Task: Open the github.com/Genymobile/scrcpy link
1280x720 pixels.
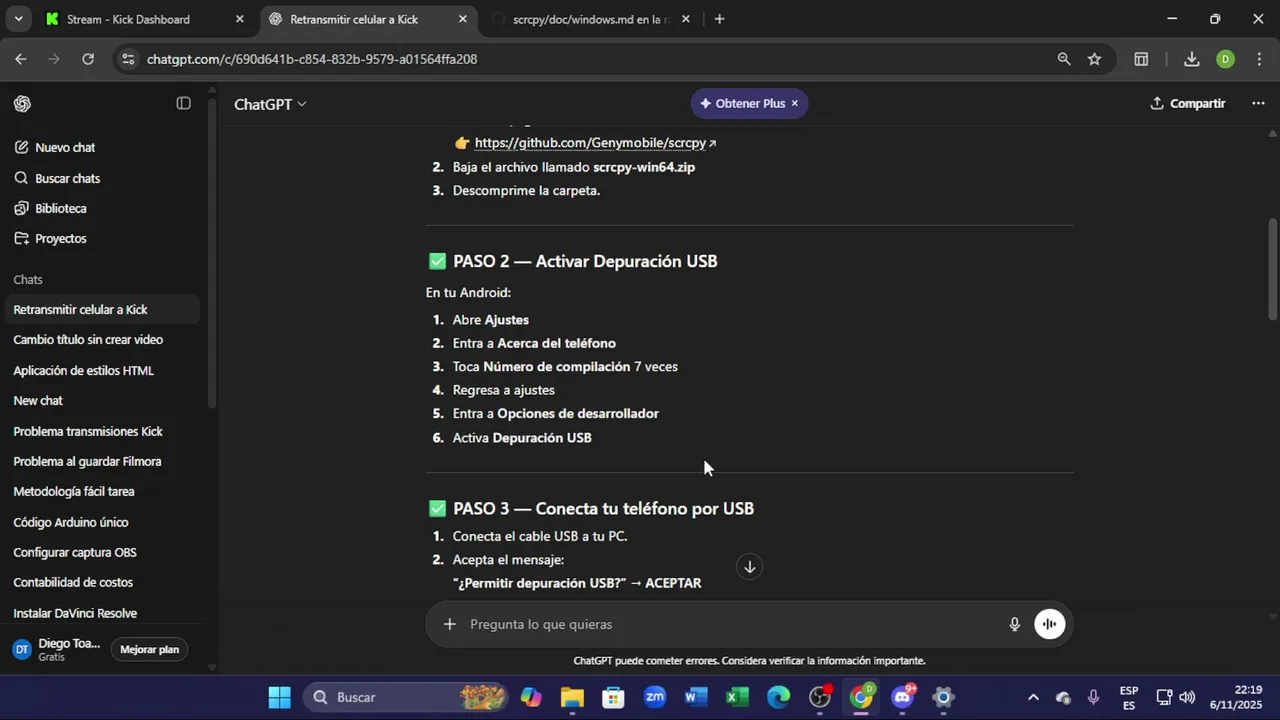Action: tap(595, 143)
